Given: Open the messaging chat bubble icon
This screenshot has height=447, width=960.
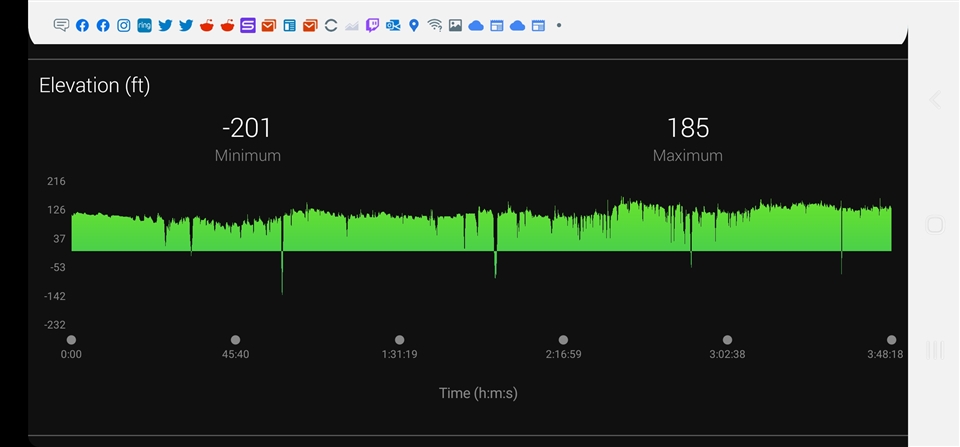Looking at the screenshot, I should pos(61,25).
